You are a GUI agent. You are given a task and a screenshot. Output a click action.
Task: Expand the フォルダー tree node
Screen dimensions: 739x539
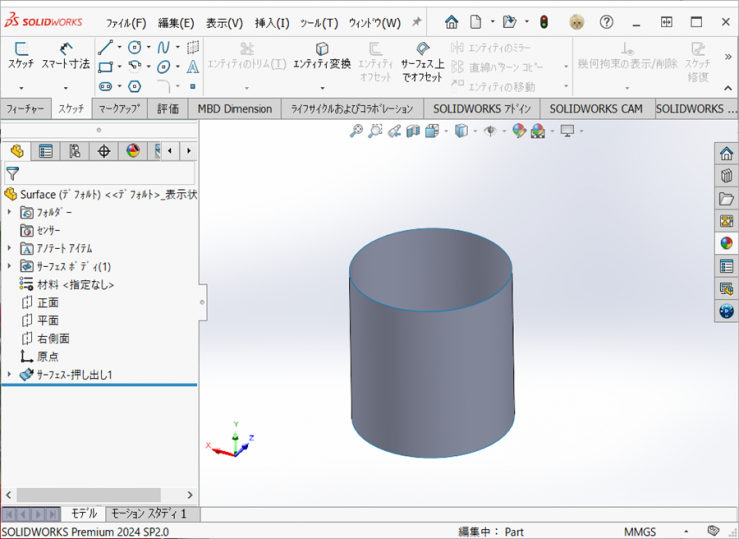coord(10,212)
